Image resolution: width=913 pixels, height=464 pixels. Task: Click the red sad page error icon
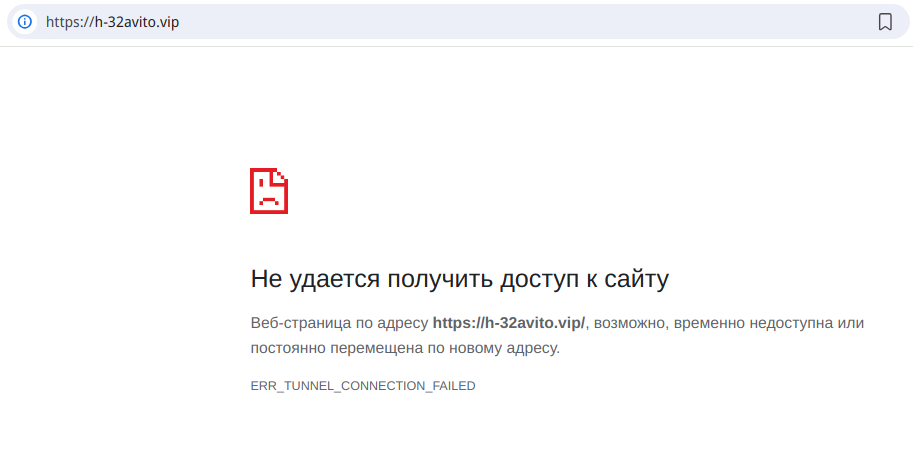269,191
